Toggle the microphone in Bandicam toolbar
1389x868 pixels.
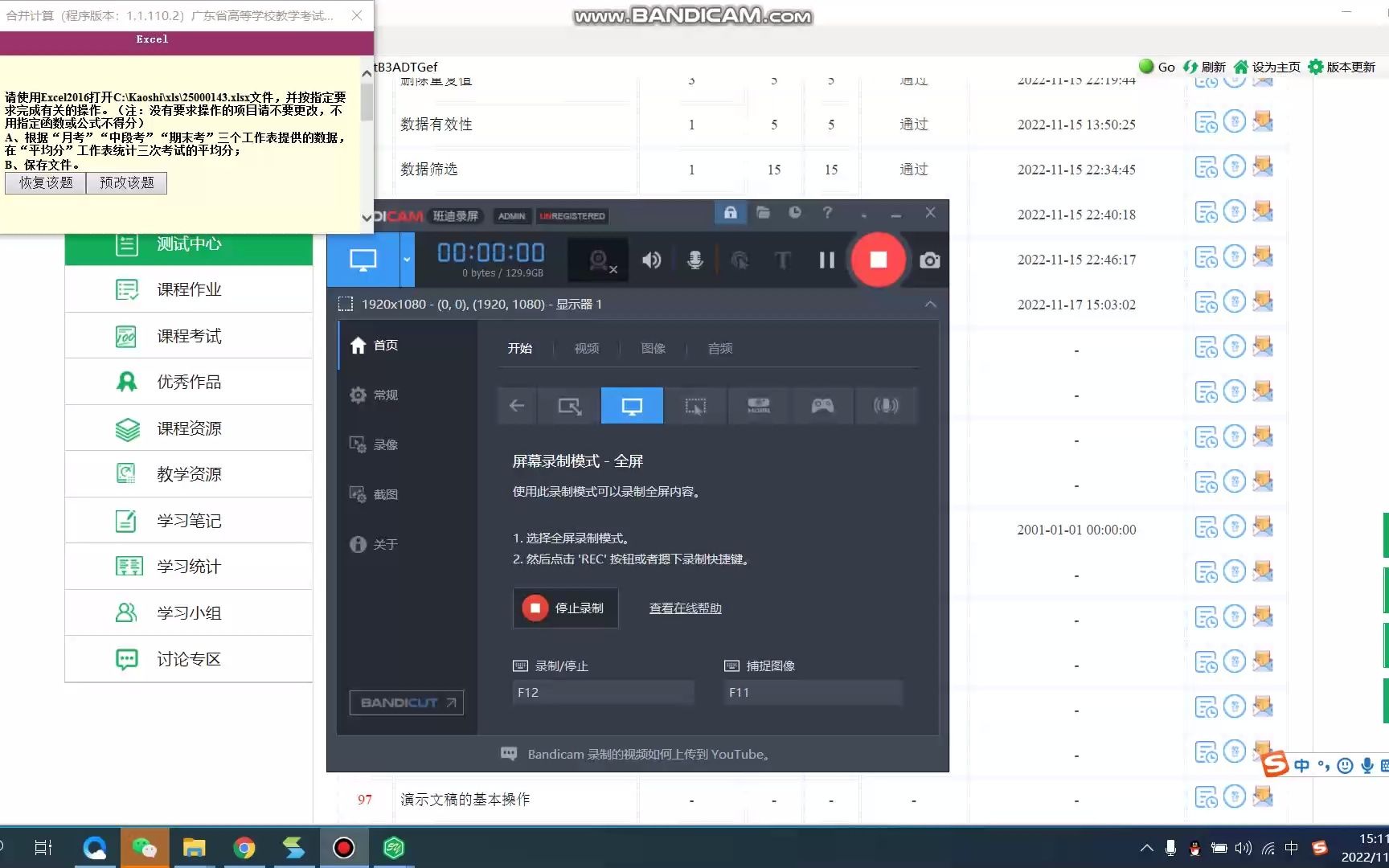[694, 260]
